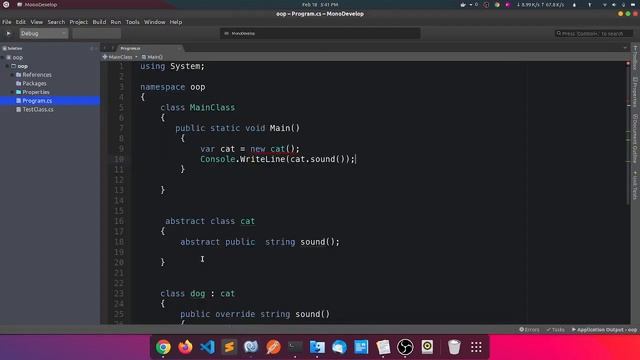This screenshot has height=360, width=640.
Task: Select the Program.cs editor tab
Action: pos(149,48)
